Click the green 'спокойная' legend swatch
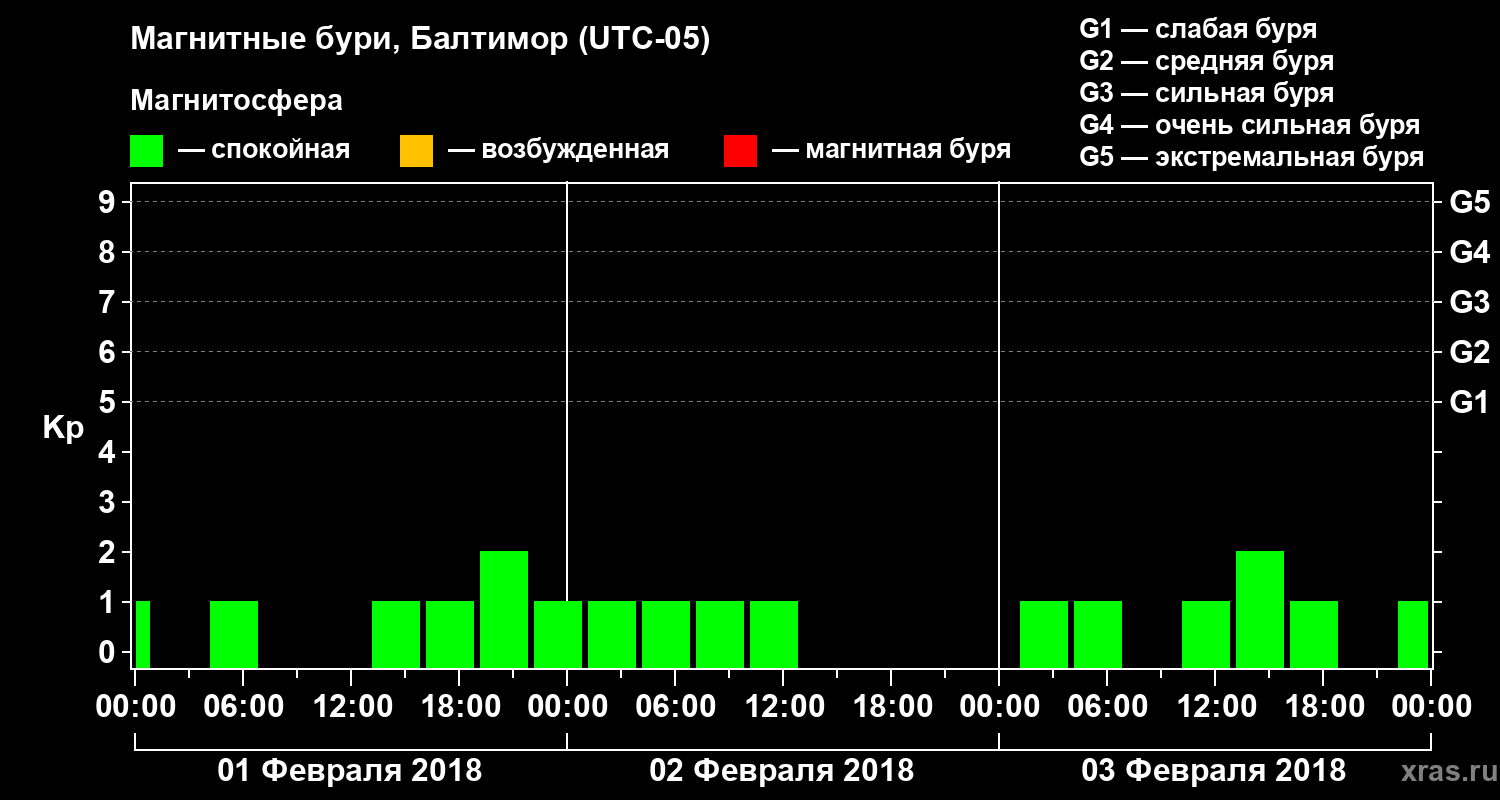This screenshot has height=800, width=1500. click(147, 150)
